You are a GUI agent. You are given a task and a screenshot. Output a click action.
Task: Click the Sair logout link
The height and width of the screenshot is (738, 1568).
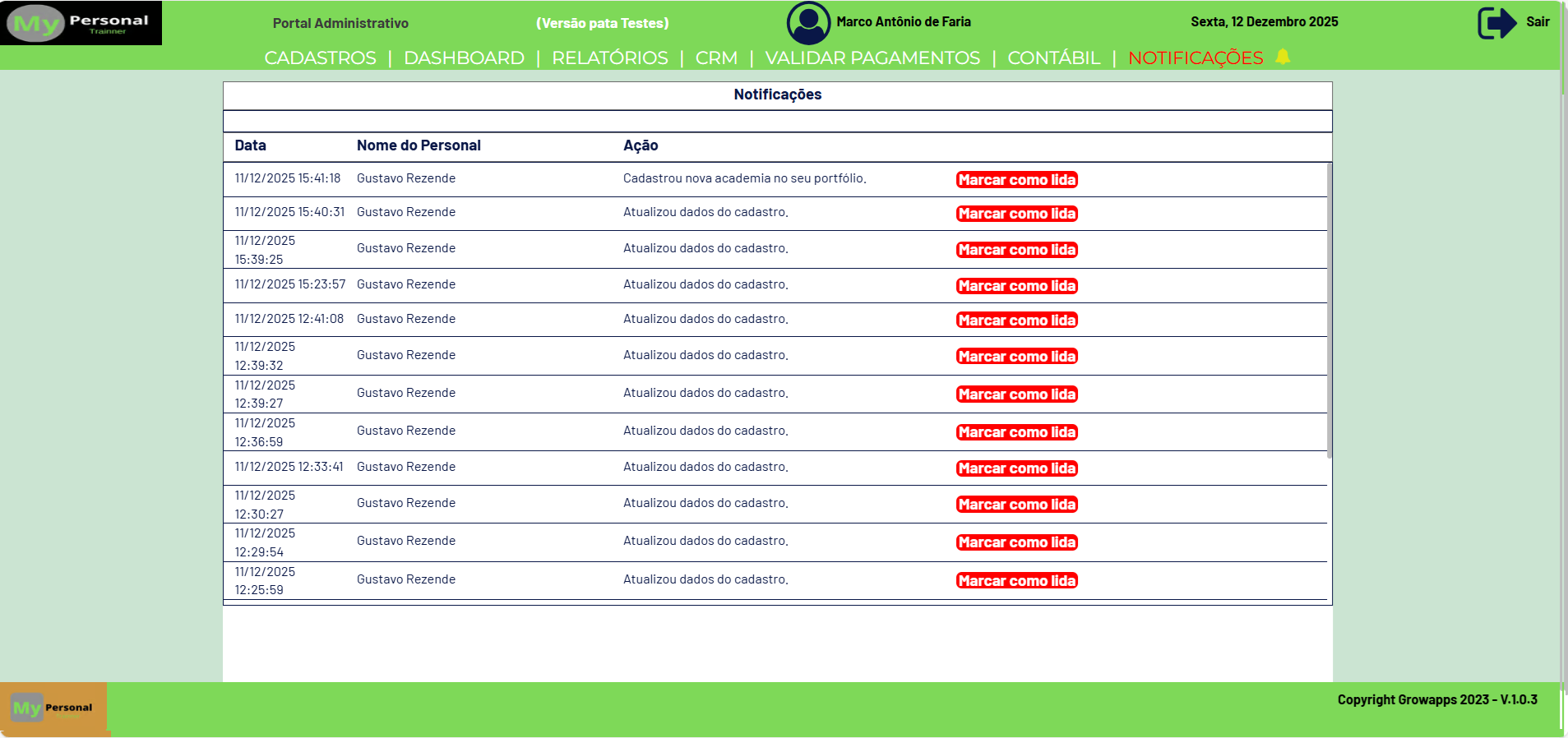1538,22
